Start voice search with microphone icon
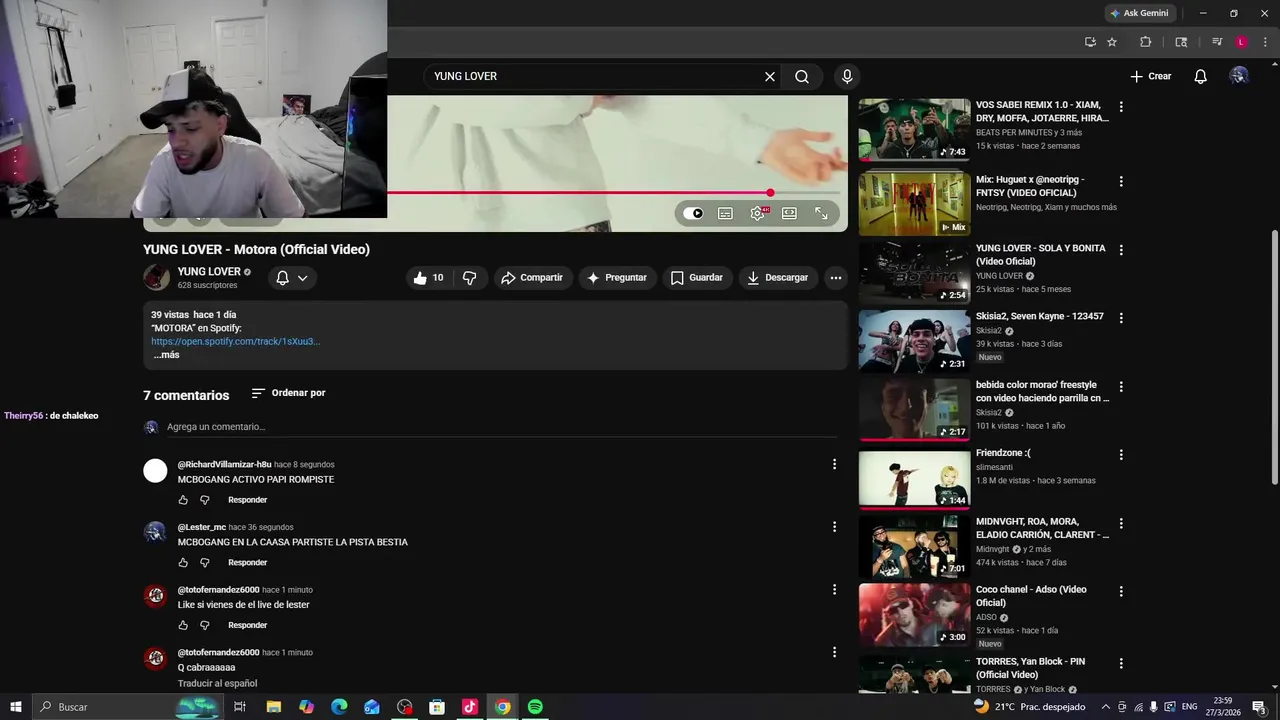 click(x=847, y=76)
